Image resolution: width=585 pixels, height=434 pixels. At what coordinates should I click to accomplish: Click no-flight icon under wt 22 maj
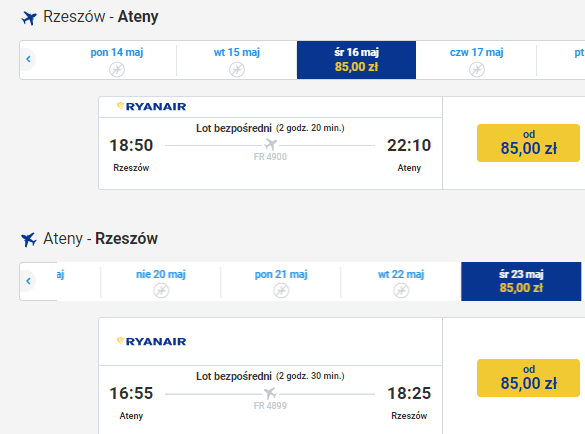coord(401,290)
